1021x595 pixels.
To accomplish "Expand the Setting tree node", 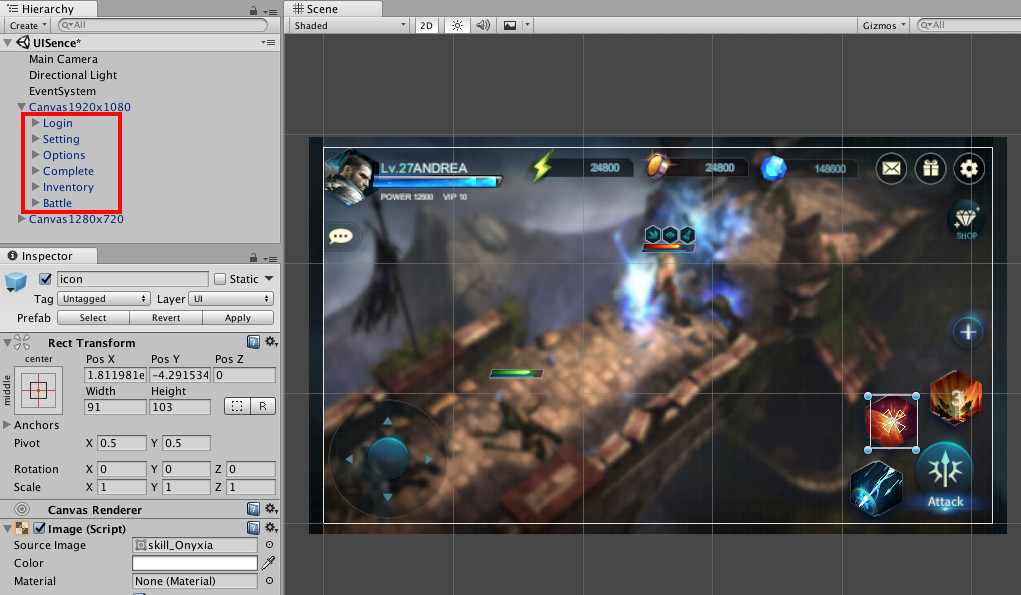I will tap(36, 139).
